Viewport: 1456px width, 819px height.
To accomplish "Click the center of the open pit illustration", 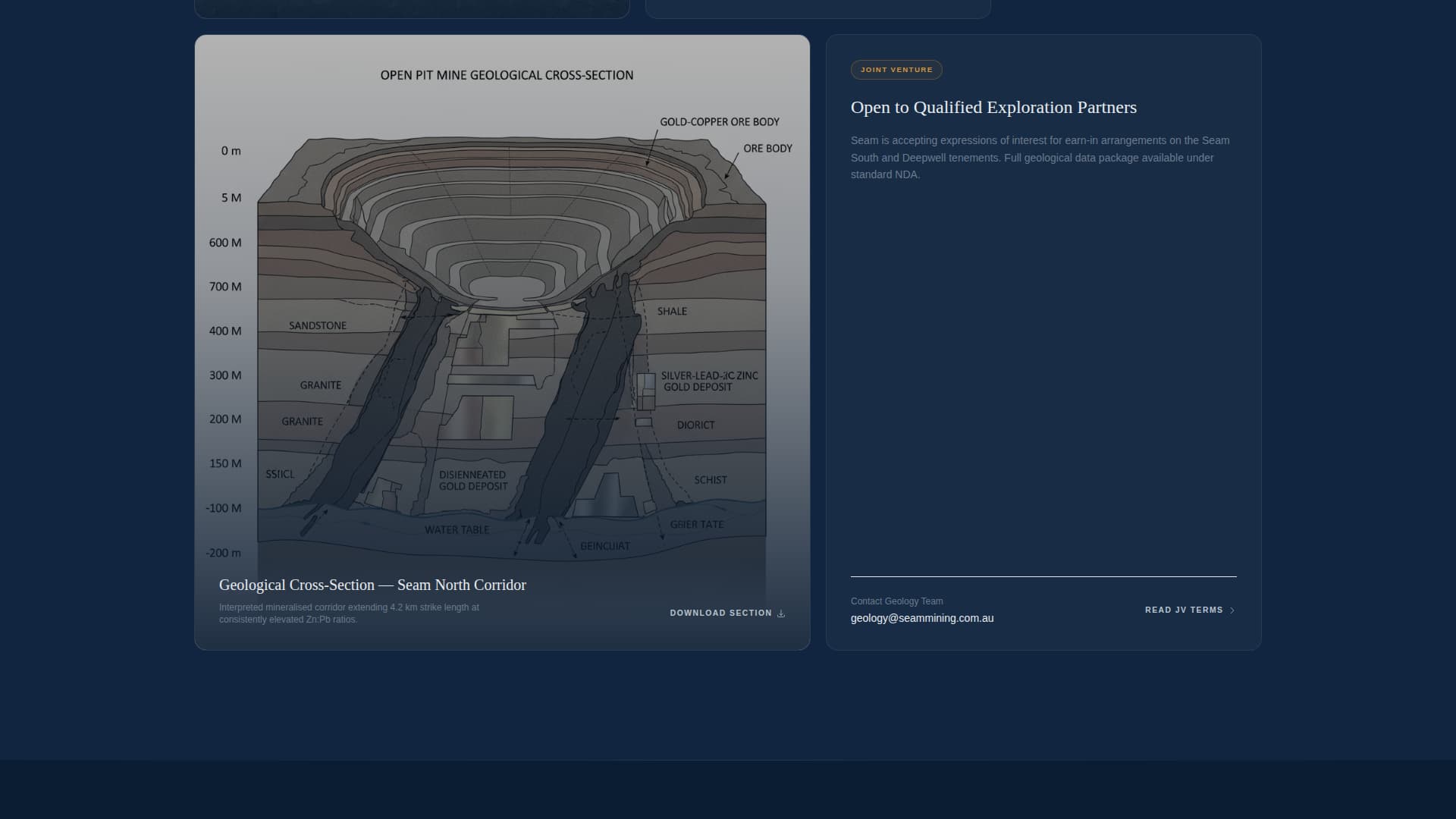I will (x=507, y=284).
